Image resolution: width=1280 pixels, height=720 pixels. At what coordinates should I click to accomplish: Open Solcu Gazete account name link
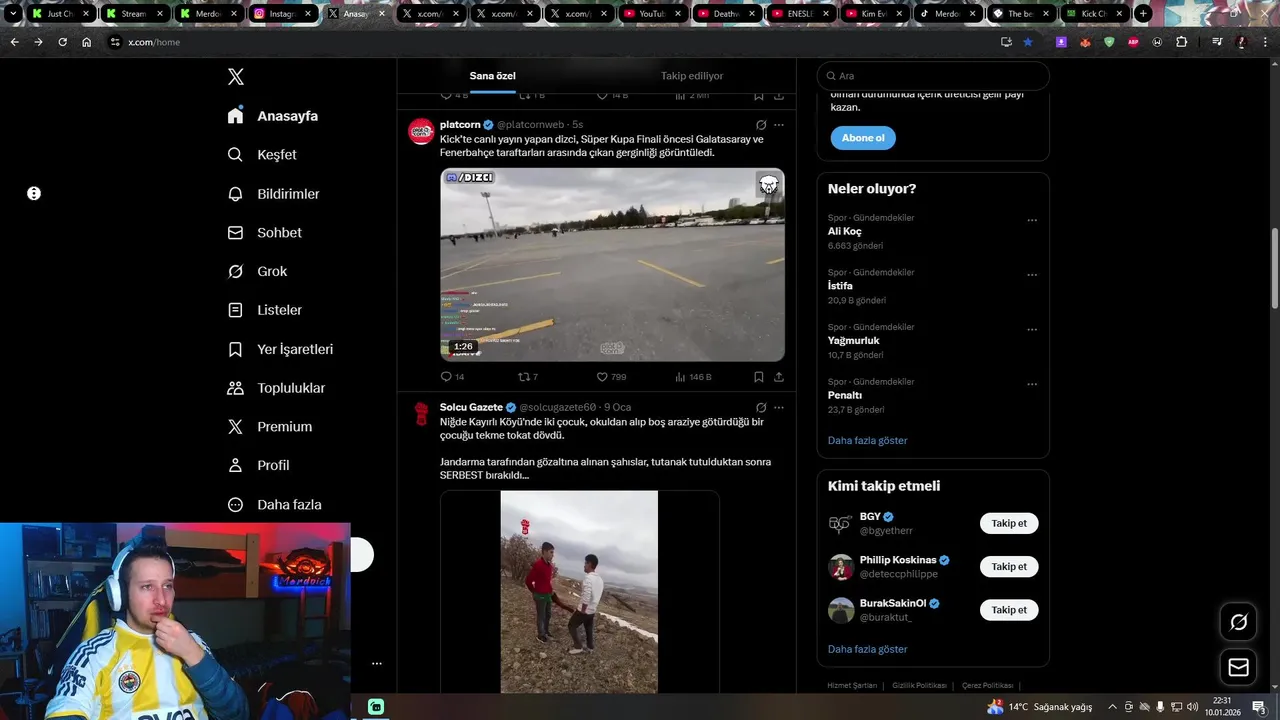coord(471,407)
